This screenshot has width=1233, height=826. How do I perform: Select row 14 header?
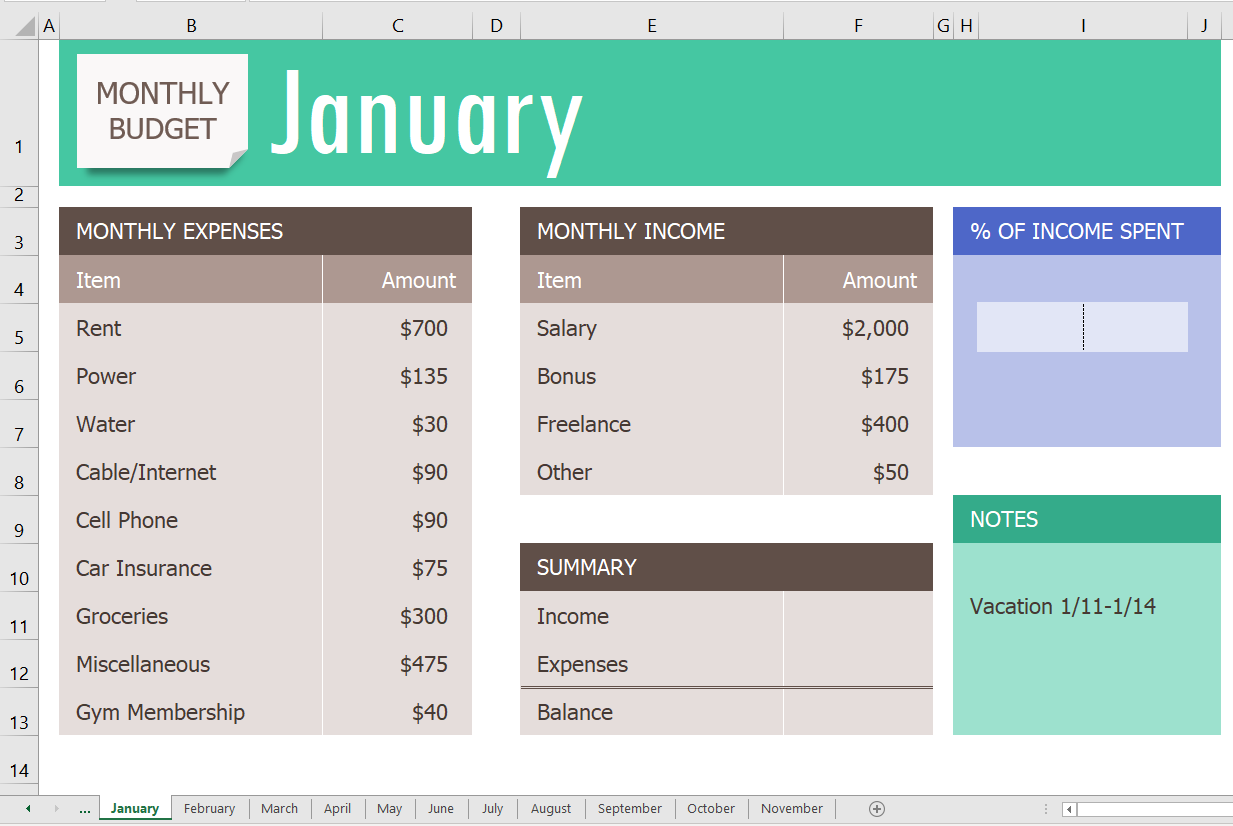pyautogui.click(x=19, y=760)
